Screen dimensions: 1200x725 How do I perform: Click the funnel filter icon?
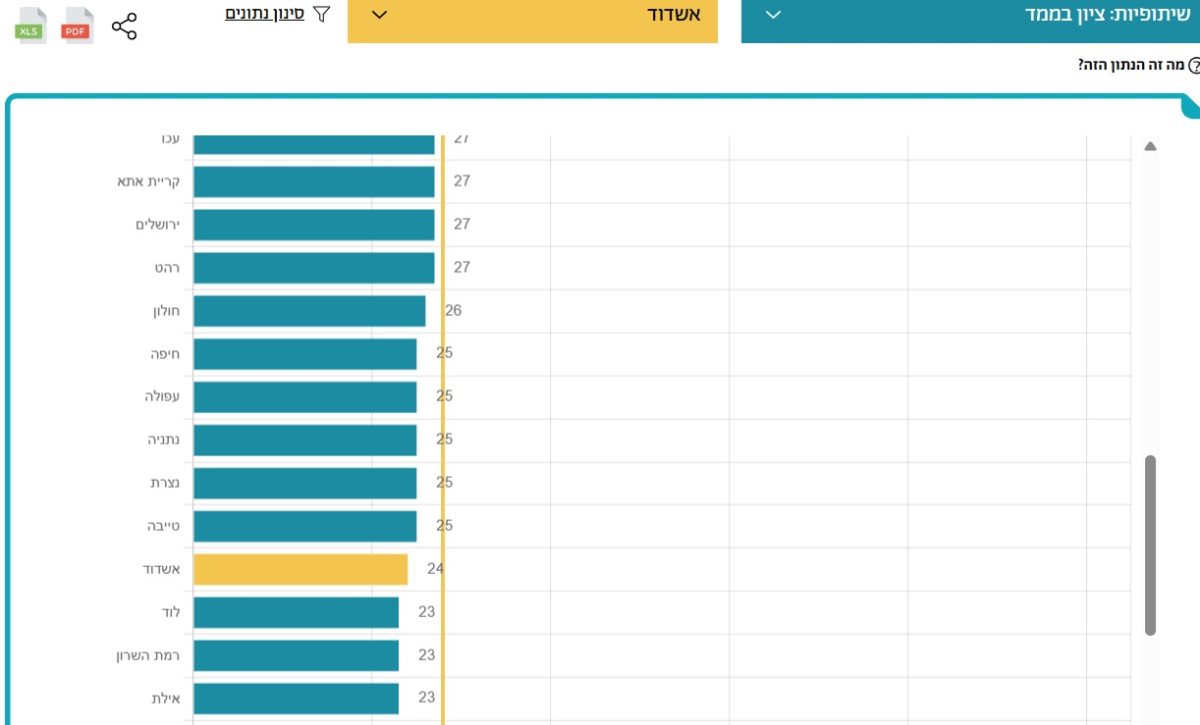pos(321,15)
